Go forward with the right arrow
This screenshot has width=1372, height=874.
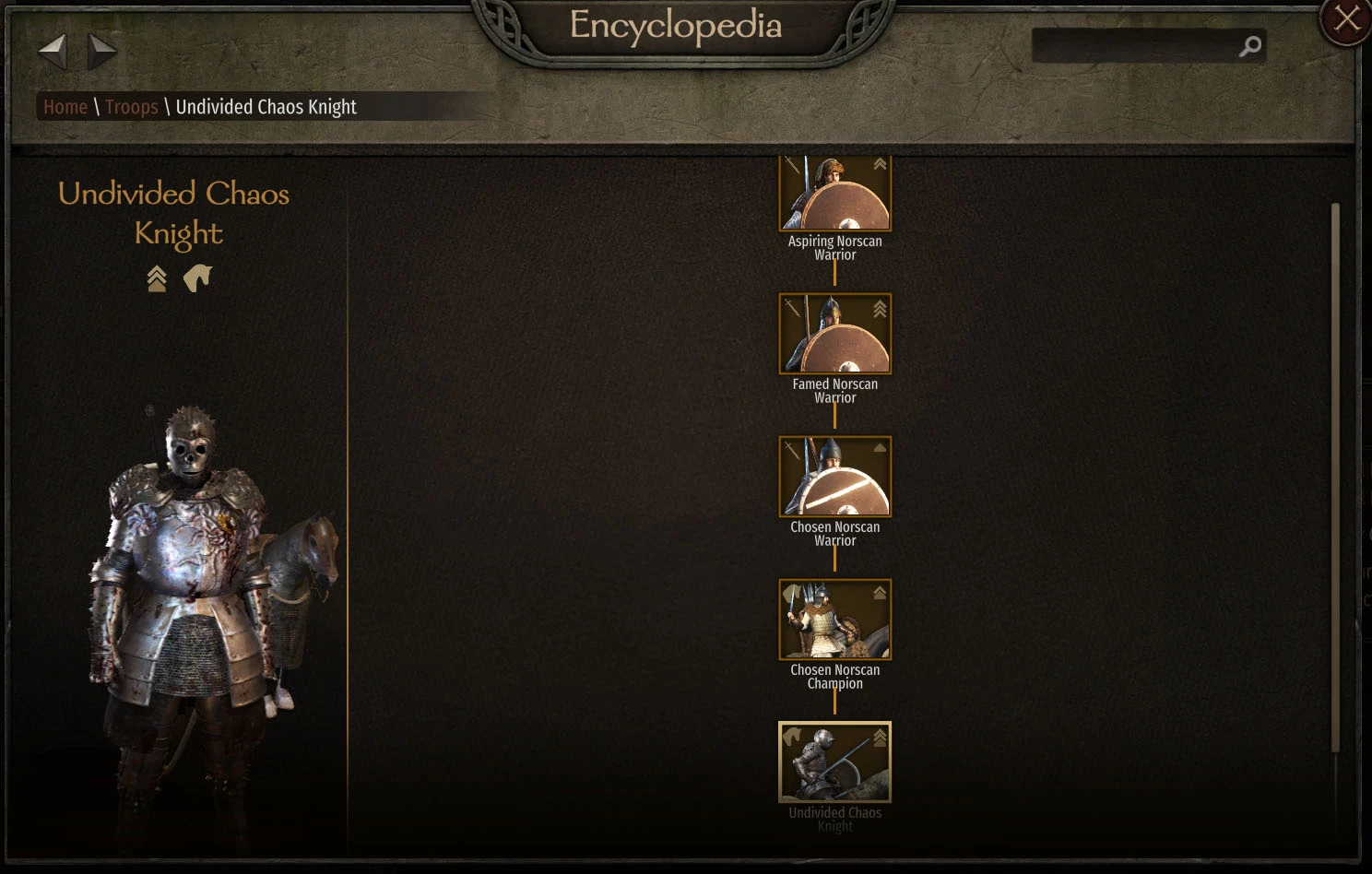pyautogui.click(x=102, y=51)
